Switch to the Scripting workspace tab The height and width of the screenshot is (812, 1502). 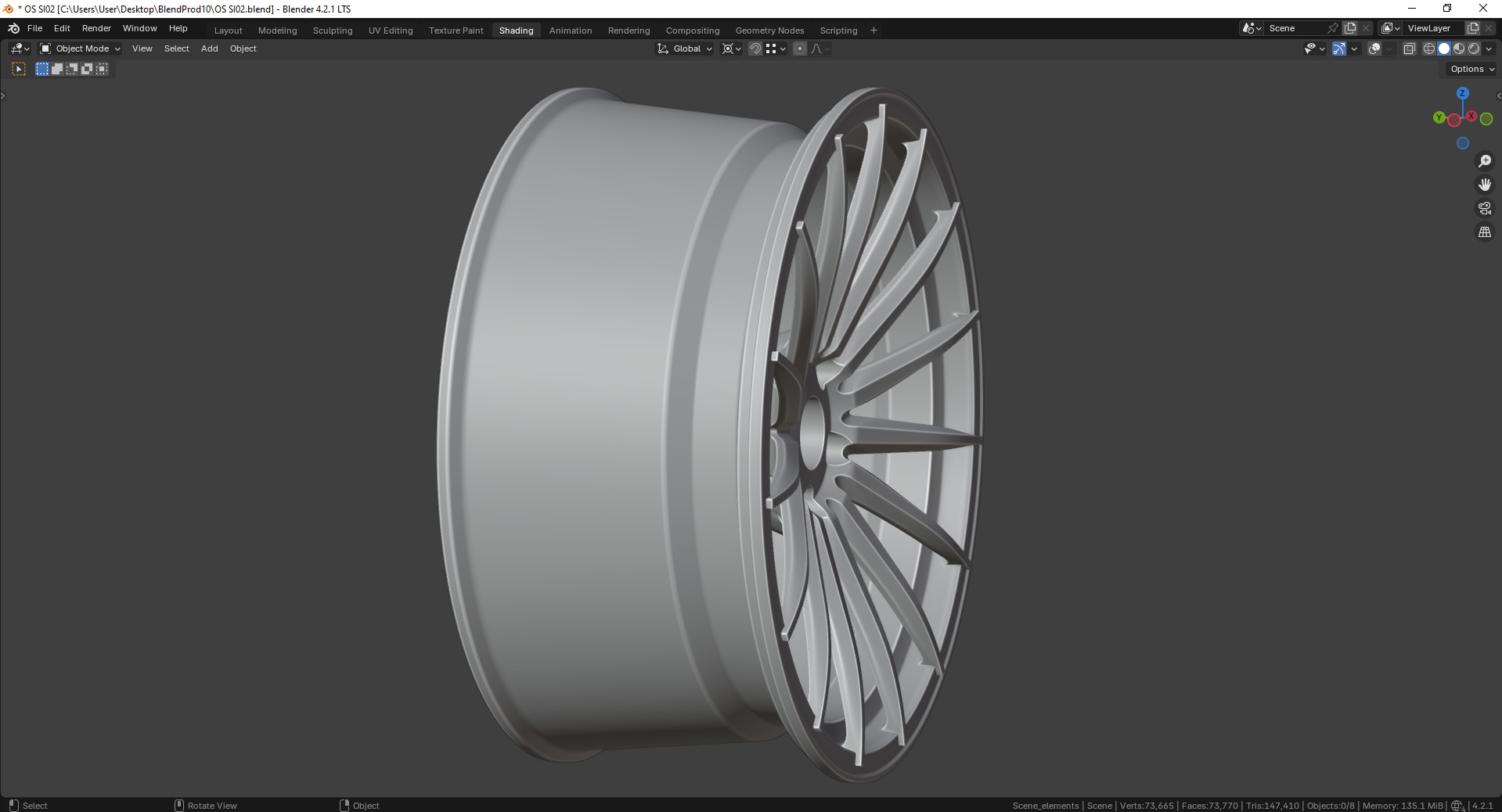(x=839, y=31)
